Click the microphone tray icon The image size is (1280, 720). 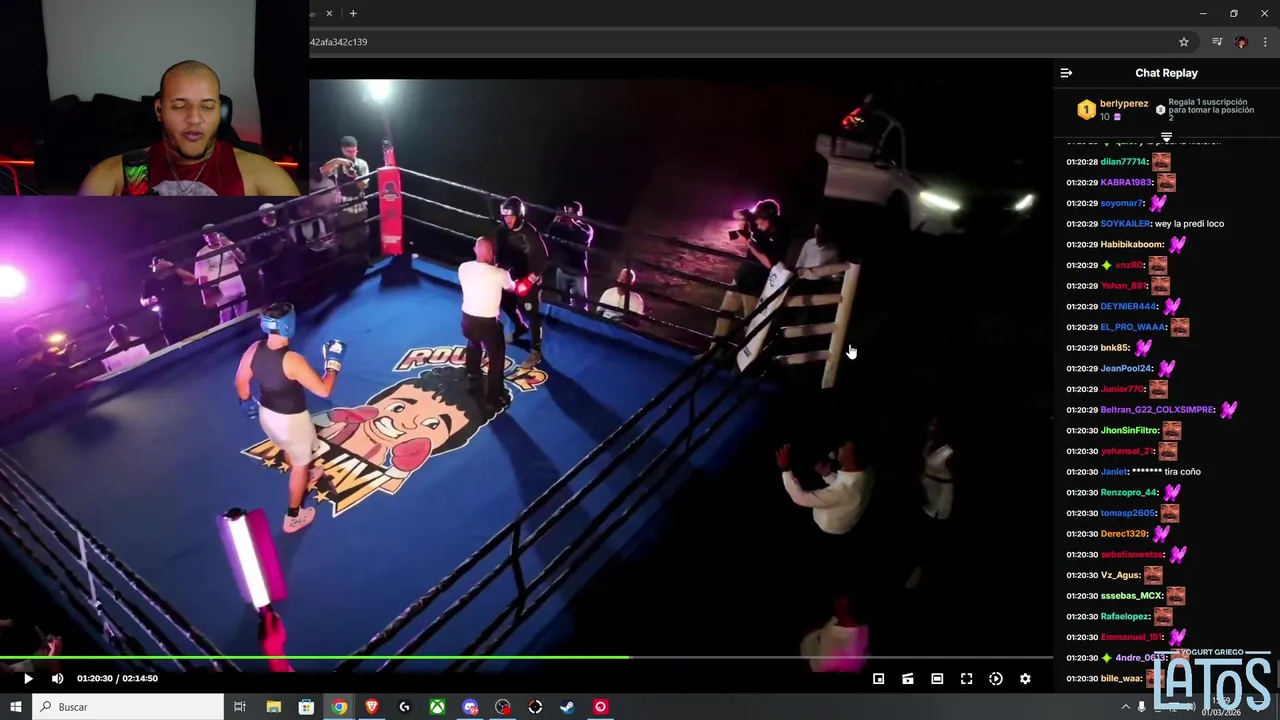(x=1142, y=707)
